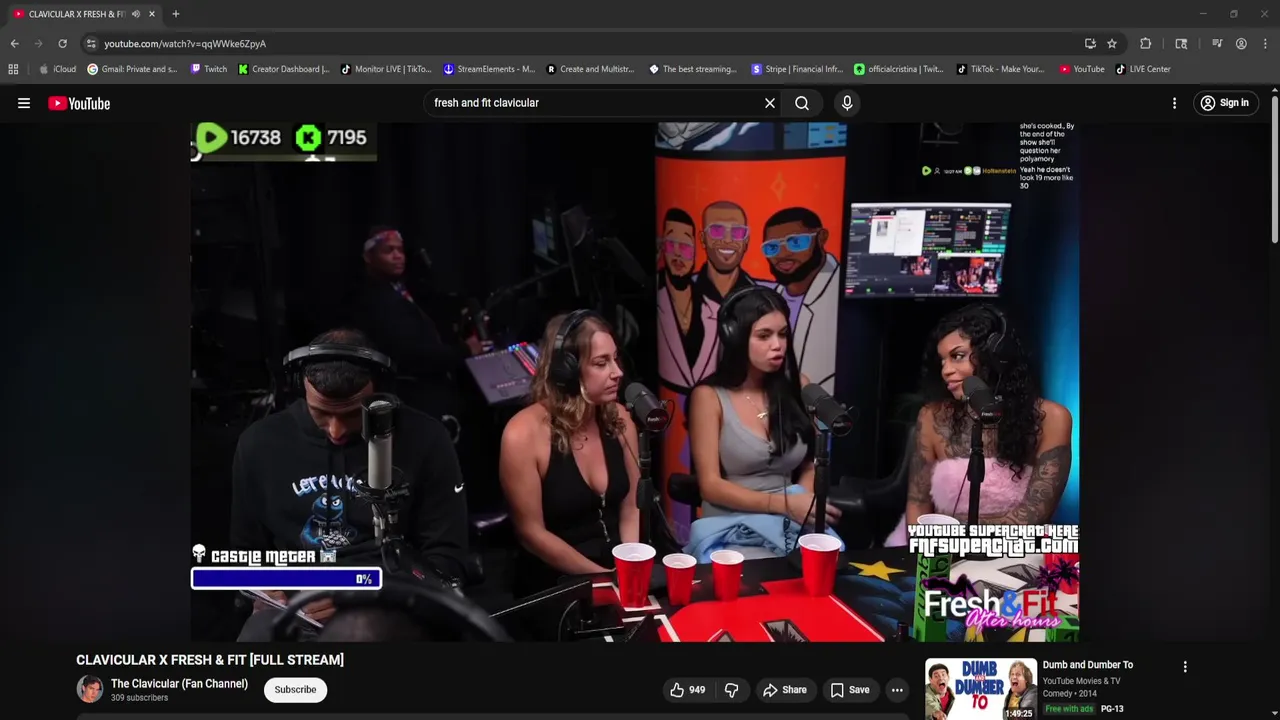This screenshot has height=720, width=1280.
Task: Click the Free with ads badge
Action: [1069, 709]
